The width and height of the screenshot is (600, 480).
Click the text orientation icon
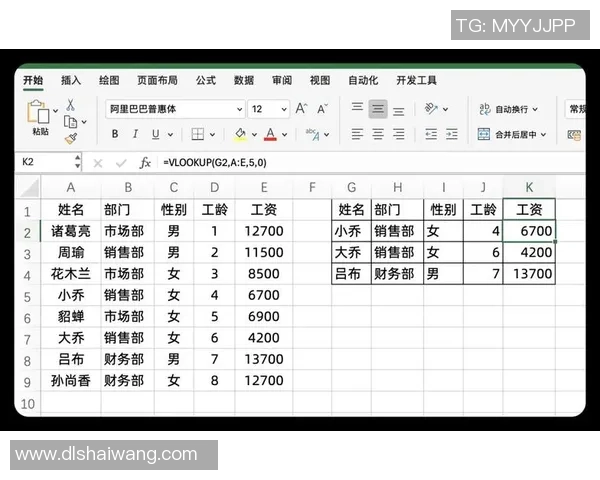point(431,109)
